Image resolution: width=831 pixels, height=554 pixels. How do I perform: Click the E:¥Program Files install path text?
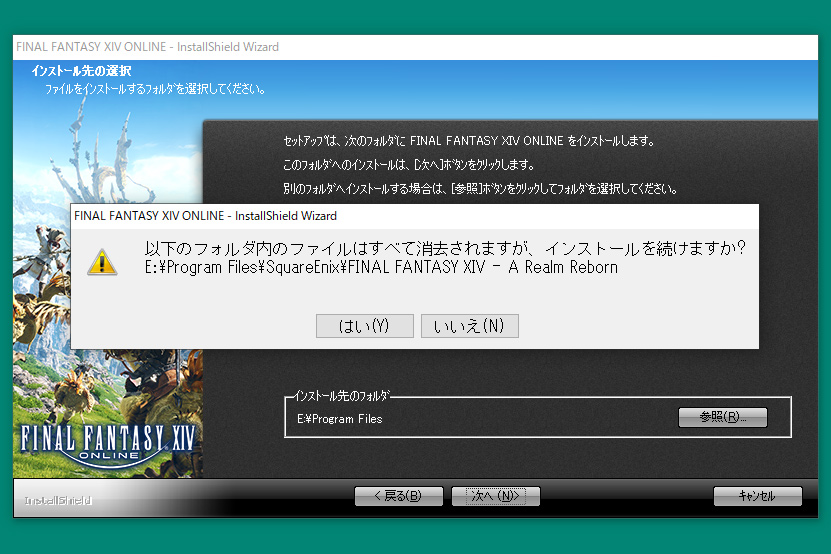coord(340,419)
